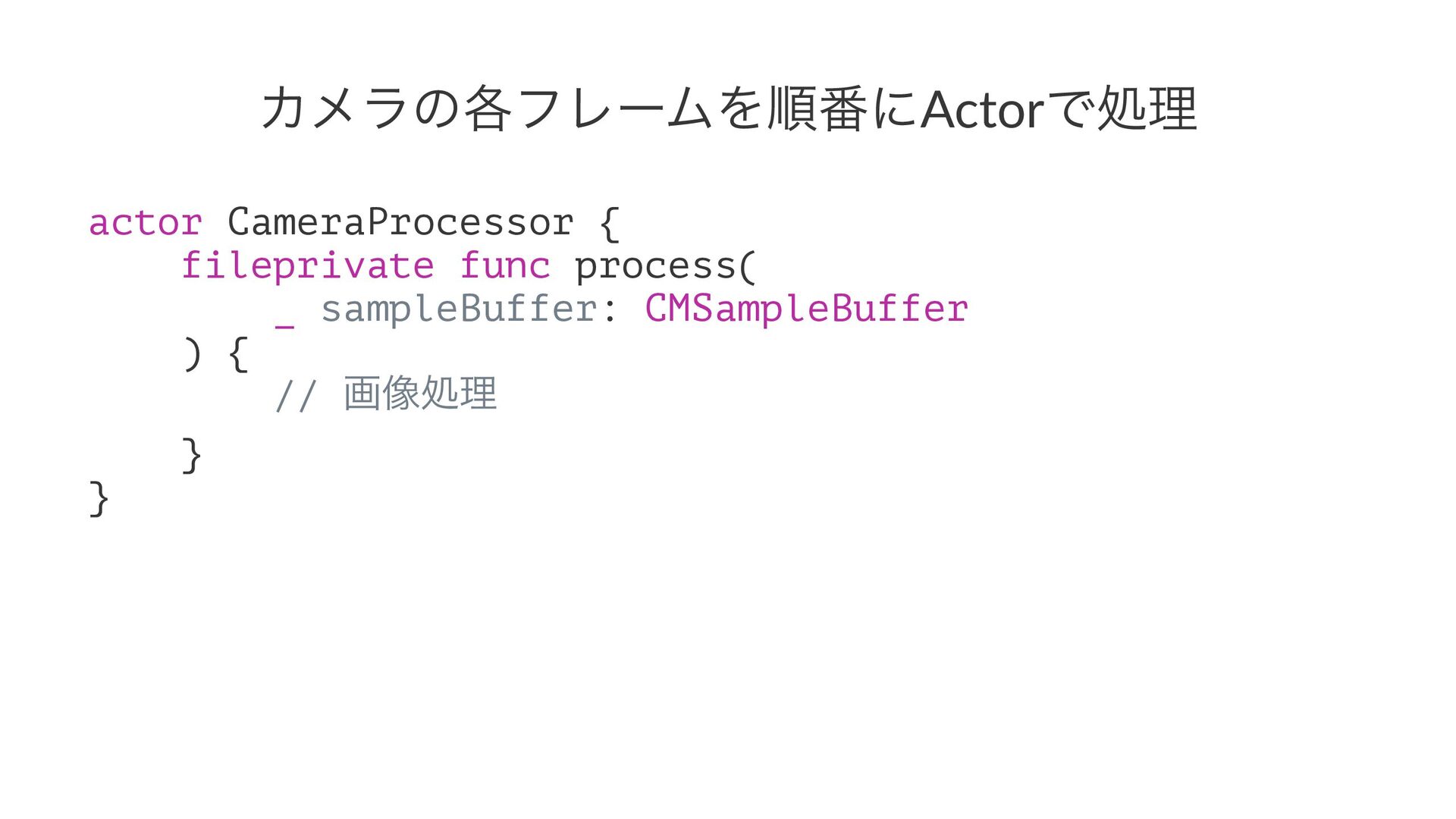The height and width of the screenshot is (819, 1456).
Task: Click '順番' in the slide heading
Action: click(818, 109)
